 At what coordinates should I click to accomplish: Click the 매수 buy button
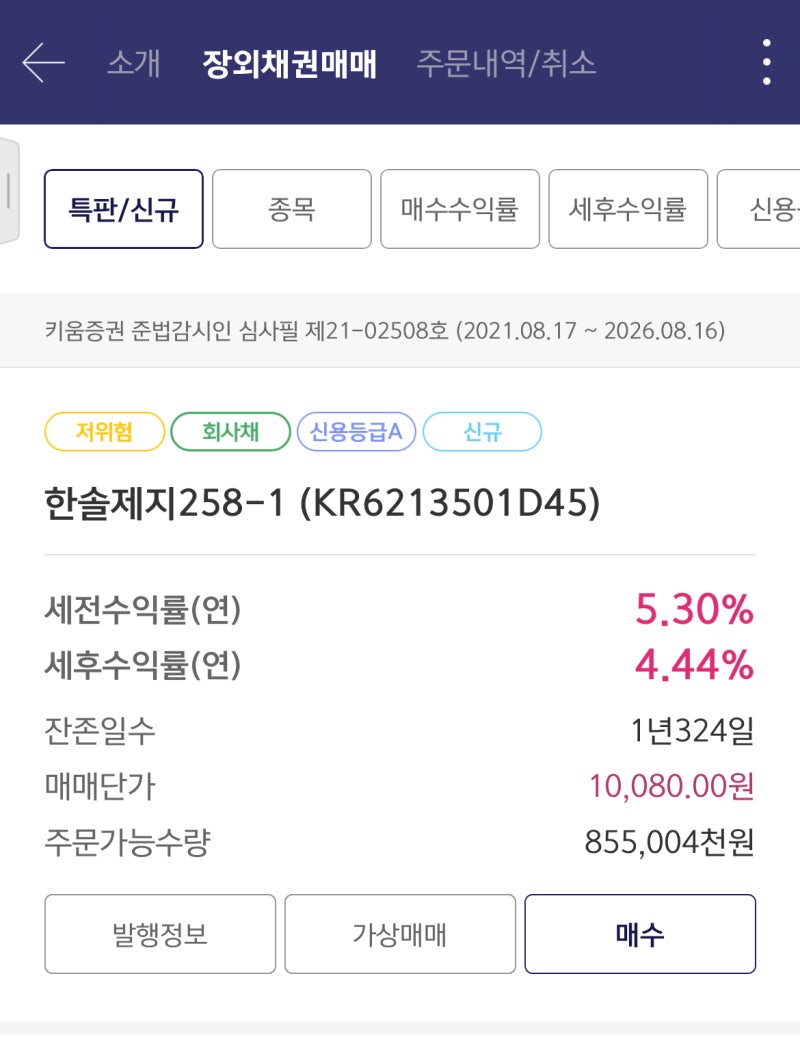coord(640,934)
